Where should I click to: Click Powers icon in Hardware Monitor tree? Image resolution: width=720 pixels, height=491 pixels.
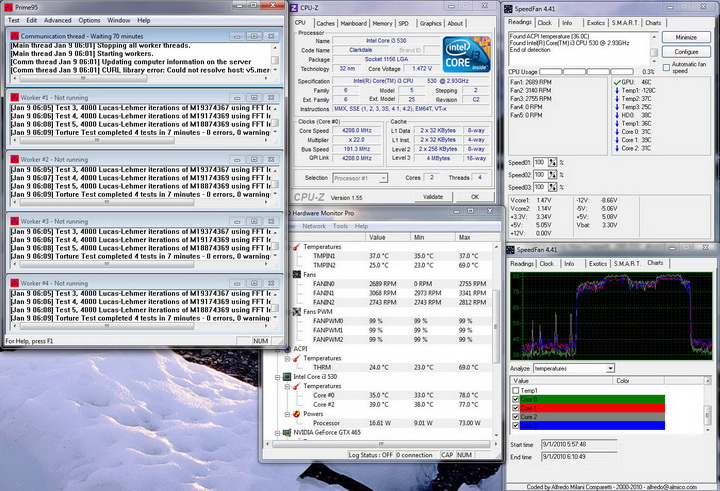(x=297, y=414)
